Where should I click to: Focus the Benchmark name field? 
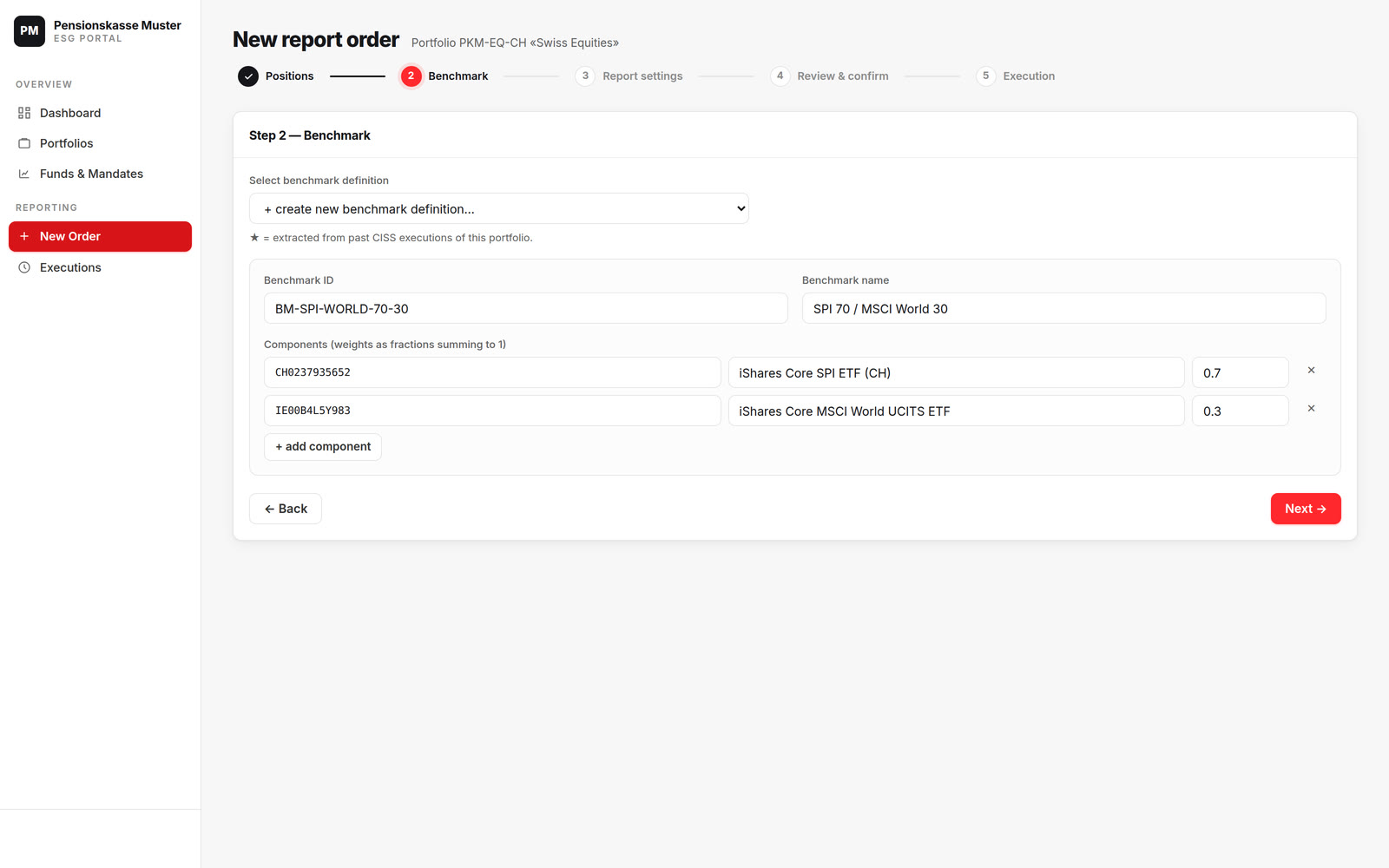1064,308
